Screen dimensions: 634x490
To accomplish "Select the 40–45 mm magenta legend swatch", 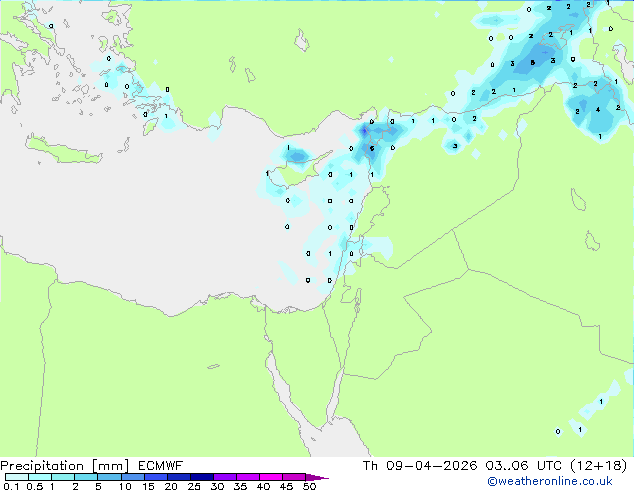I will click(271, 477).
